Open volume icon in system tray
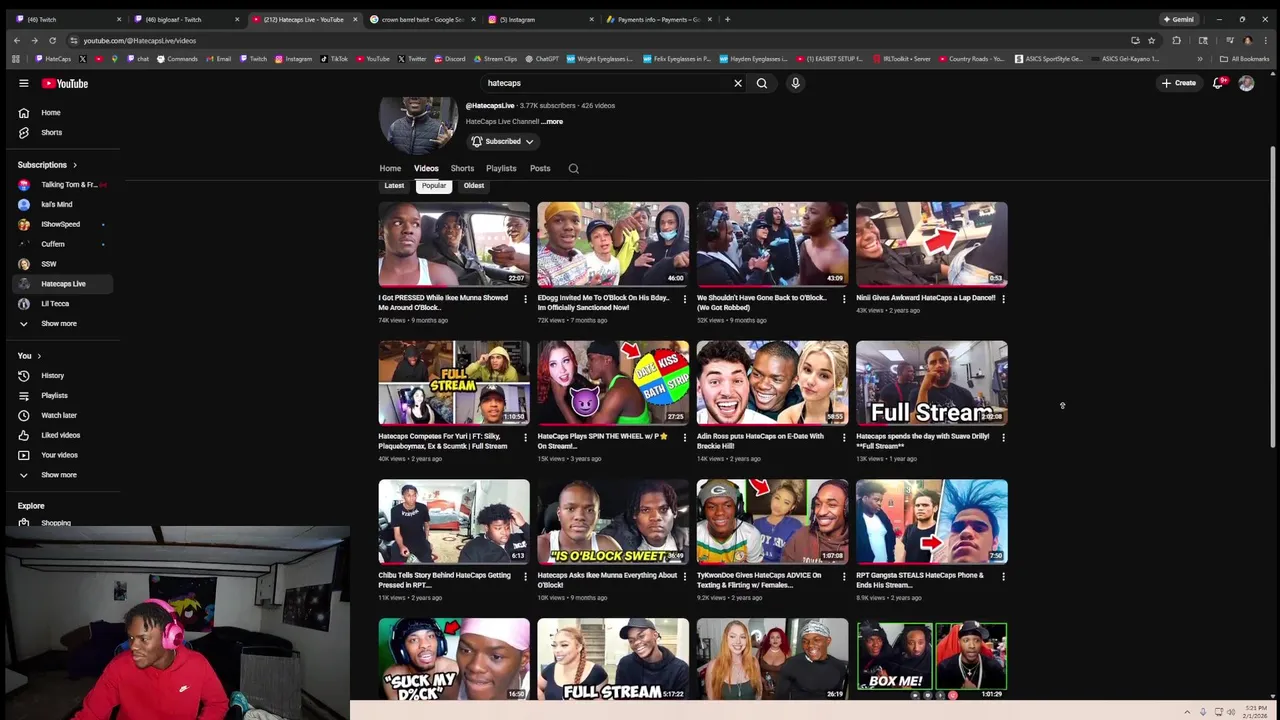1280x720 pixels. tap(1231, 712)
